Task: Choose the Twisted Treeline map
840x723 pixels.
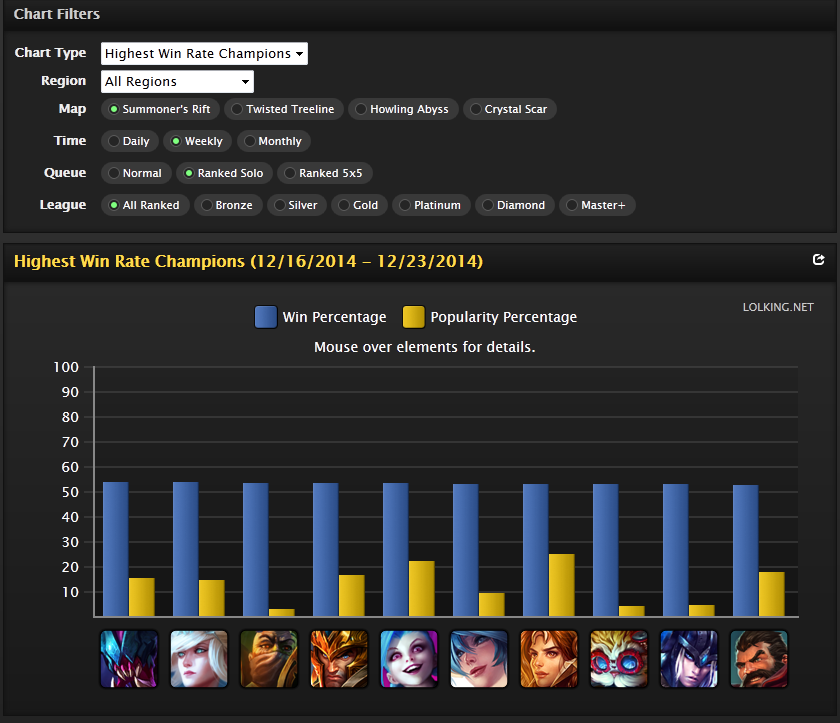Action: click(284, 109)
